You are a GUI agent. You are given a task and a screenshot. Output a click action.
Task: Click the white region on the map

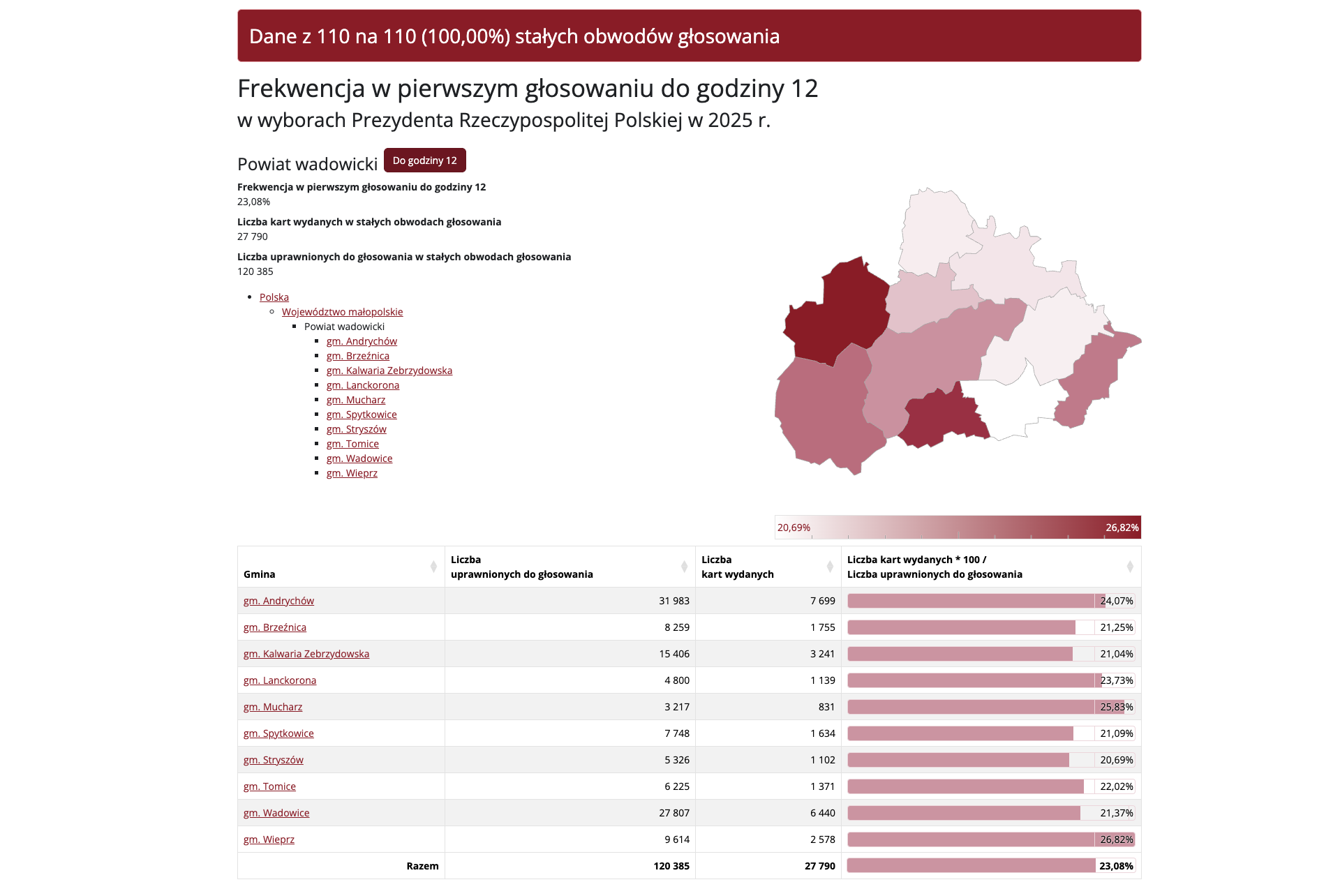click(x=1012, y=408)
